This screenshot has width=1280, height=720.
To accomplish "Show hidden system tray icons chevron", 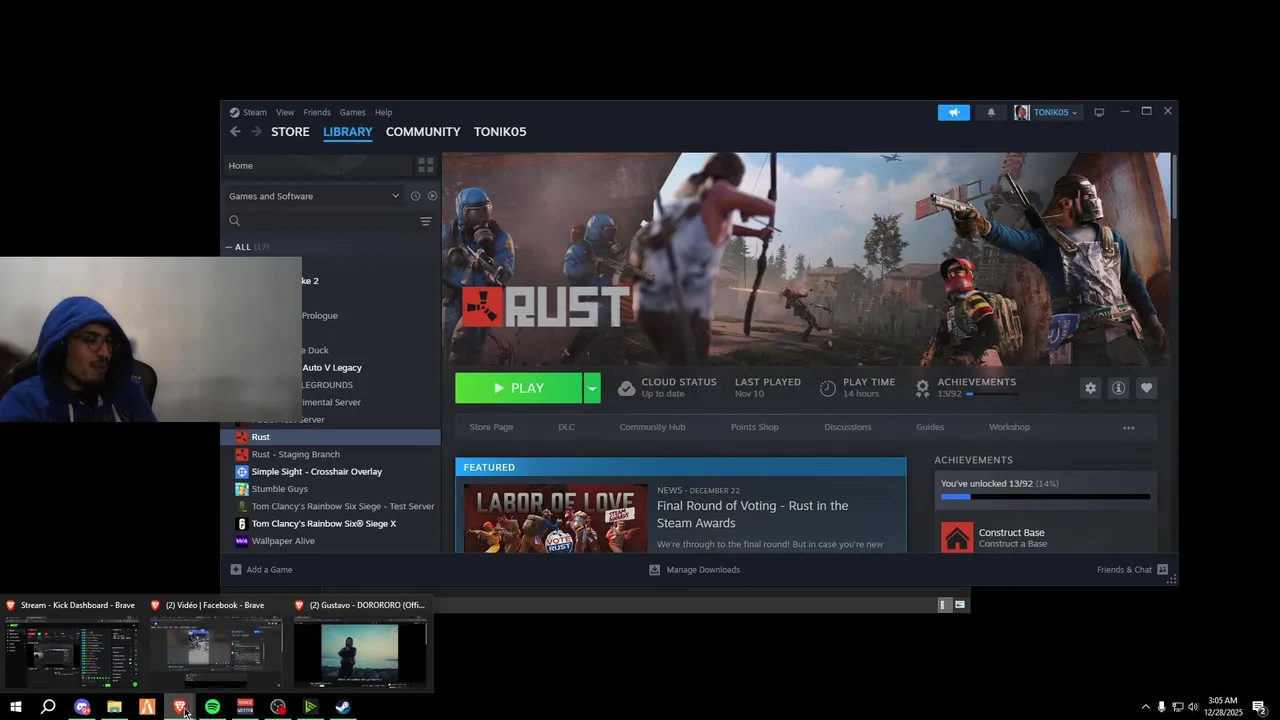I will pos(1145,707).
